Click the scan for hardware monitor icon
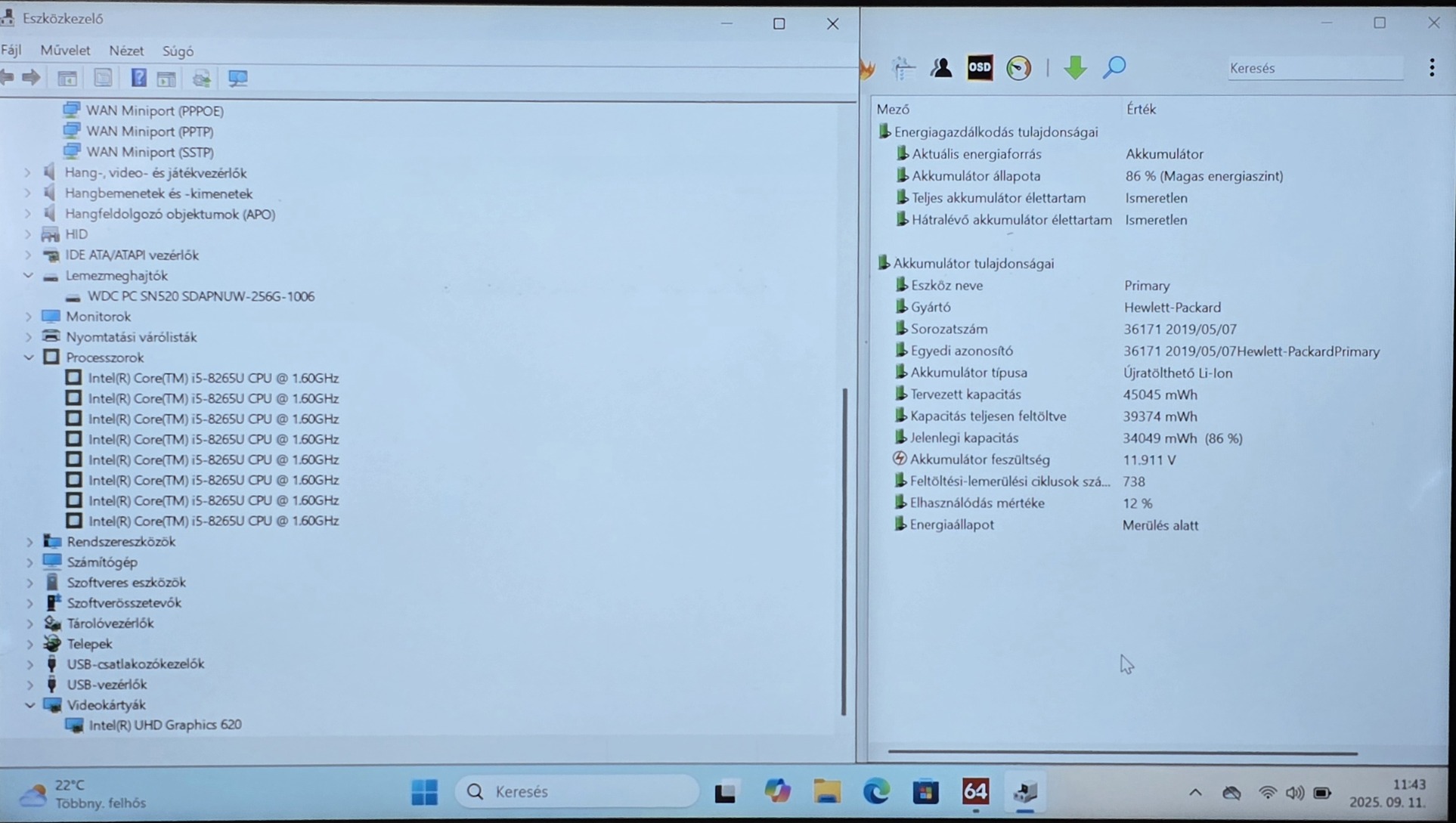The image size is (1456, 823). [237, 78]
